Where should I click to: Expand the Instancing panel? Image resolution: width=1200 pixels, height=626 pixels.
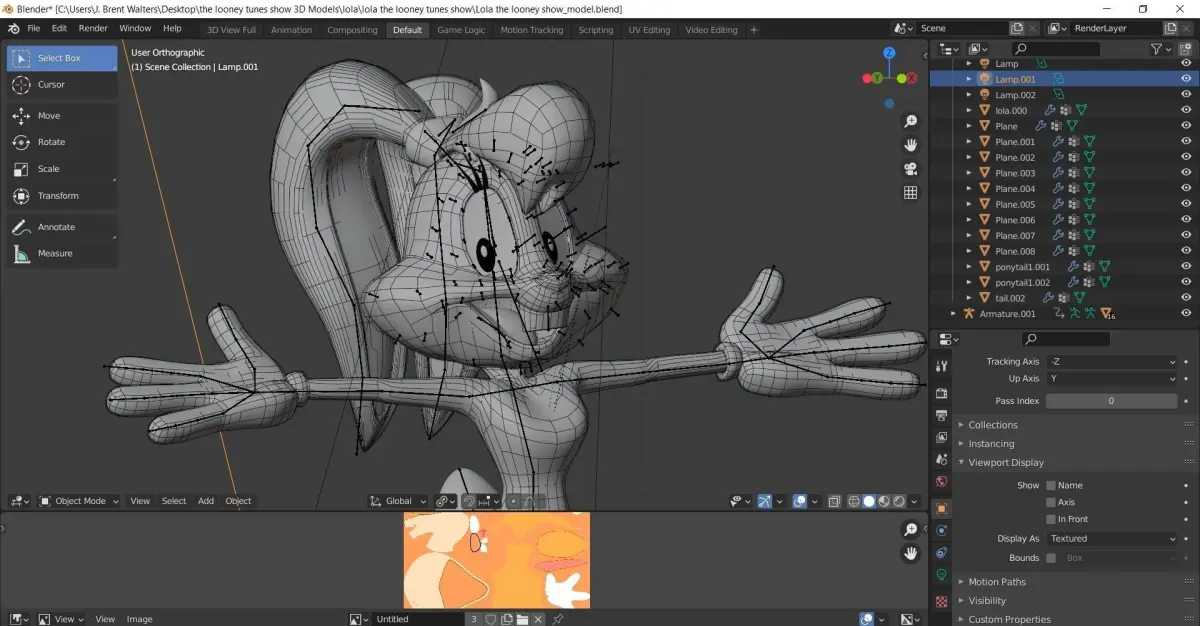pos(990,444)
